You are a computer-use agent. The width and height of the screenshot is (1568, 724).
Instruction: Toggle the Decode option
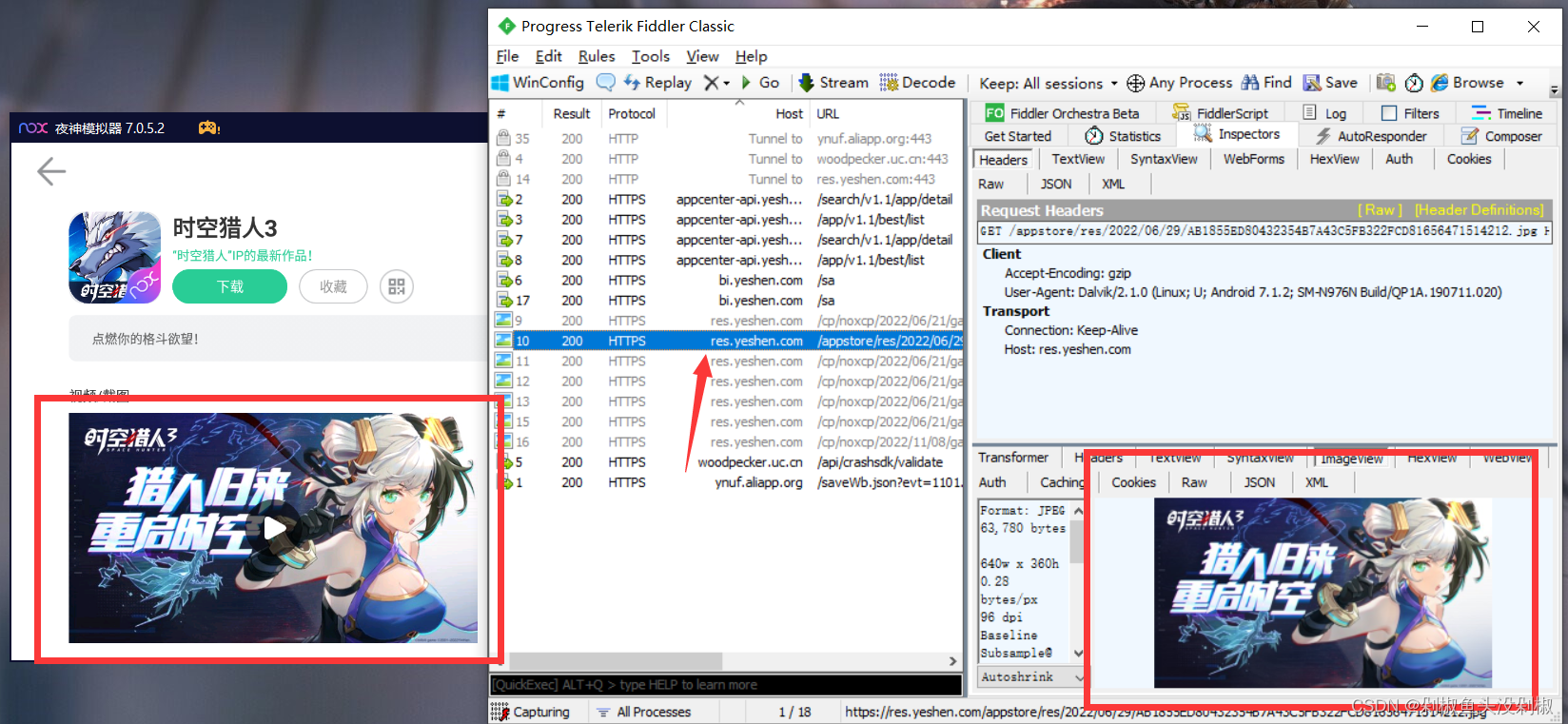pos(917,83)
